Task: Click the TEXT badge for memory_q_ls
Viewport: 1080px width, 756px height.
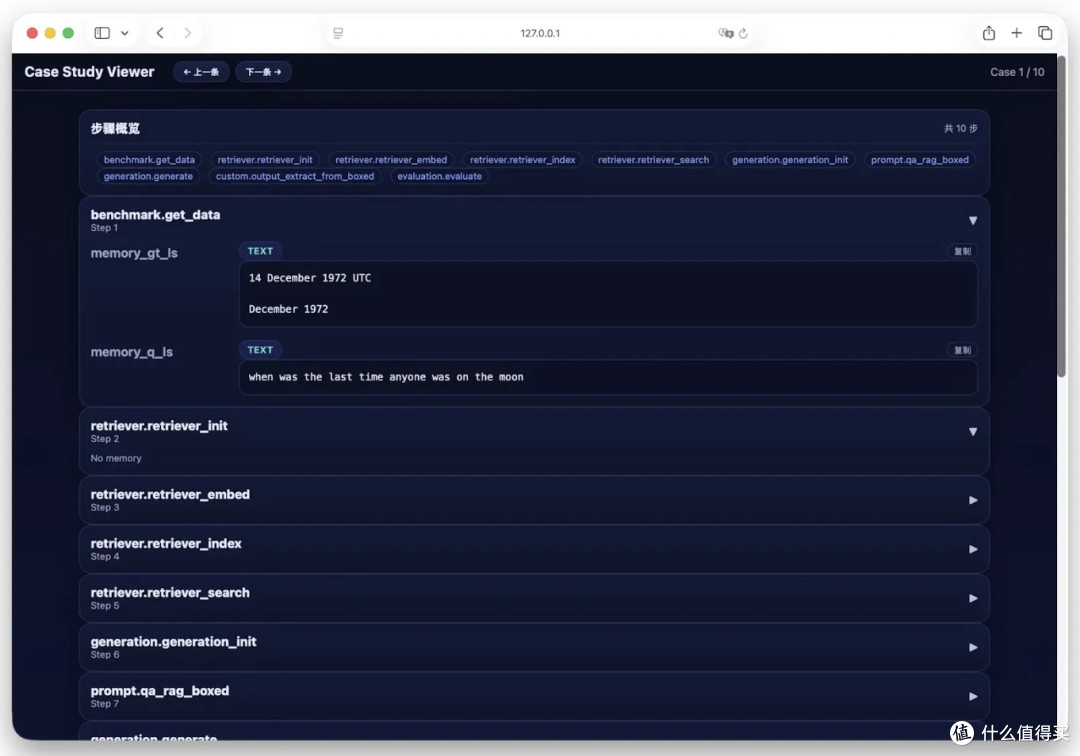Action: (x=260, y=350)
